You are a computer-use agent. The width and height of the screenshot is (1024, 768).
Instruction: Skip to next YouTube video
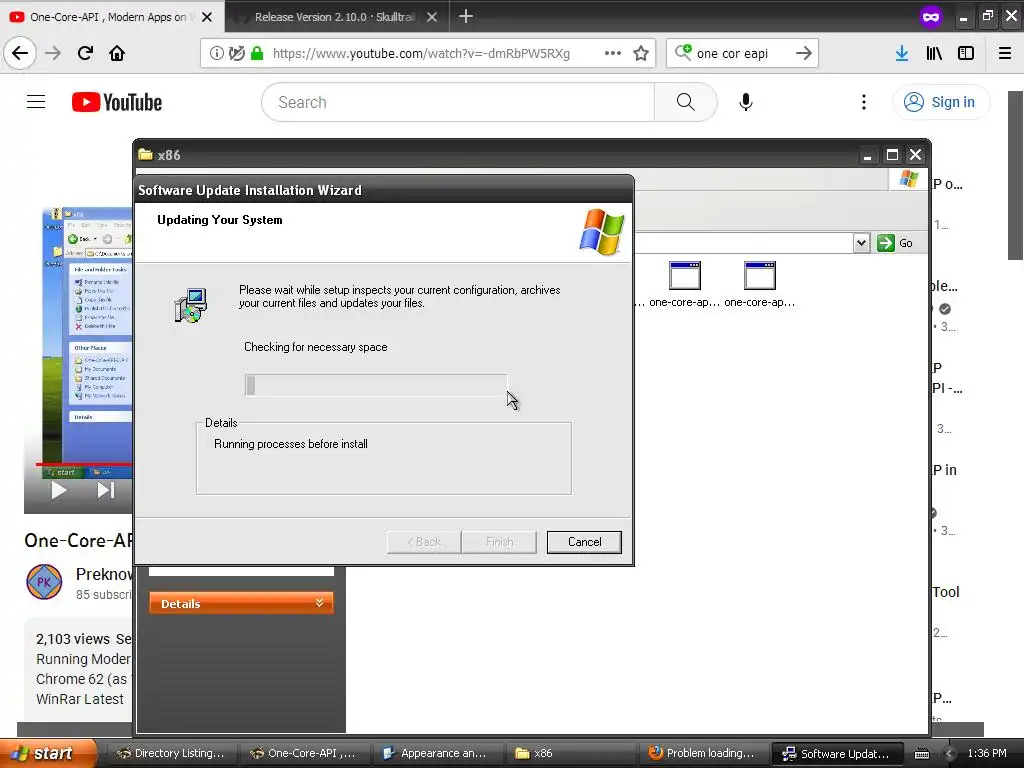tap(105, 490)
